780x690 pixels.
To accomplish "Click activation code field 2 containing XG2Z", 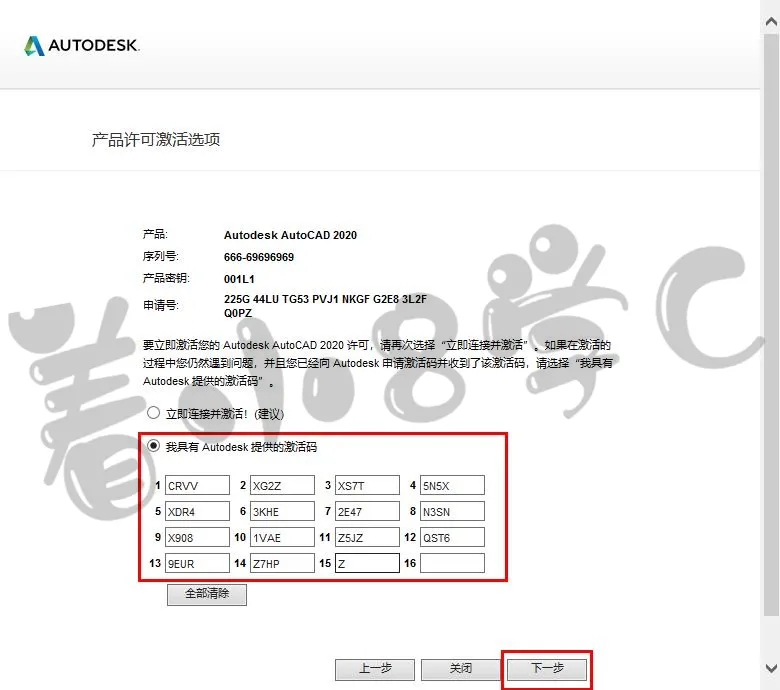I will (x=282, y=485).
